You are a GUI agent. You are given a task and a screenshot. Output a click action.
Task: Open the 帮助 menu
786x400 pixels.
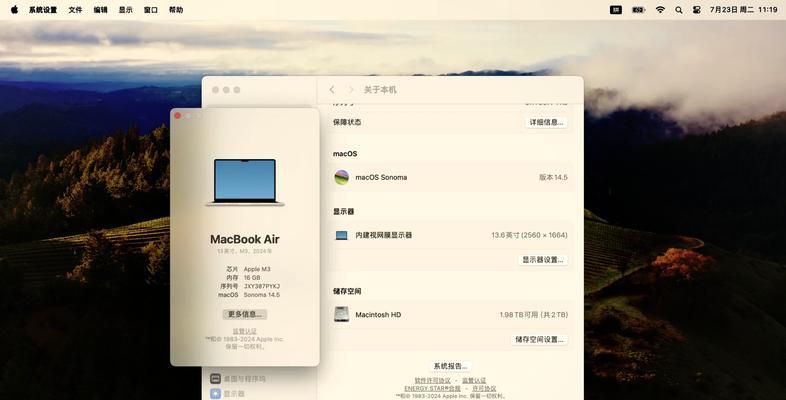coord(176,10)
